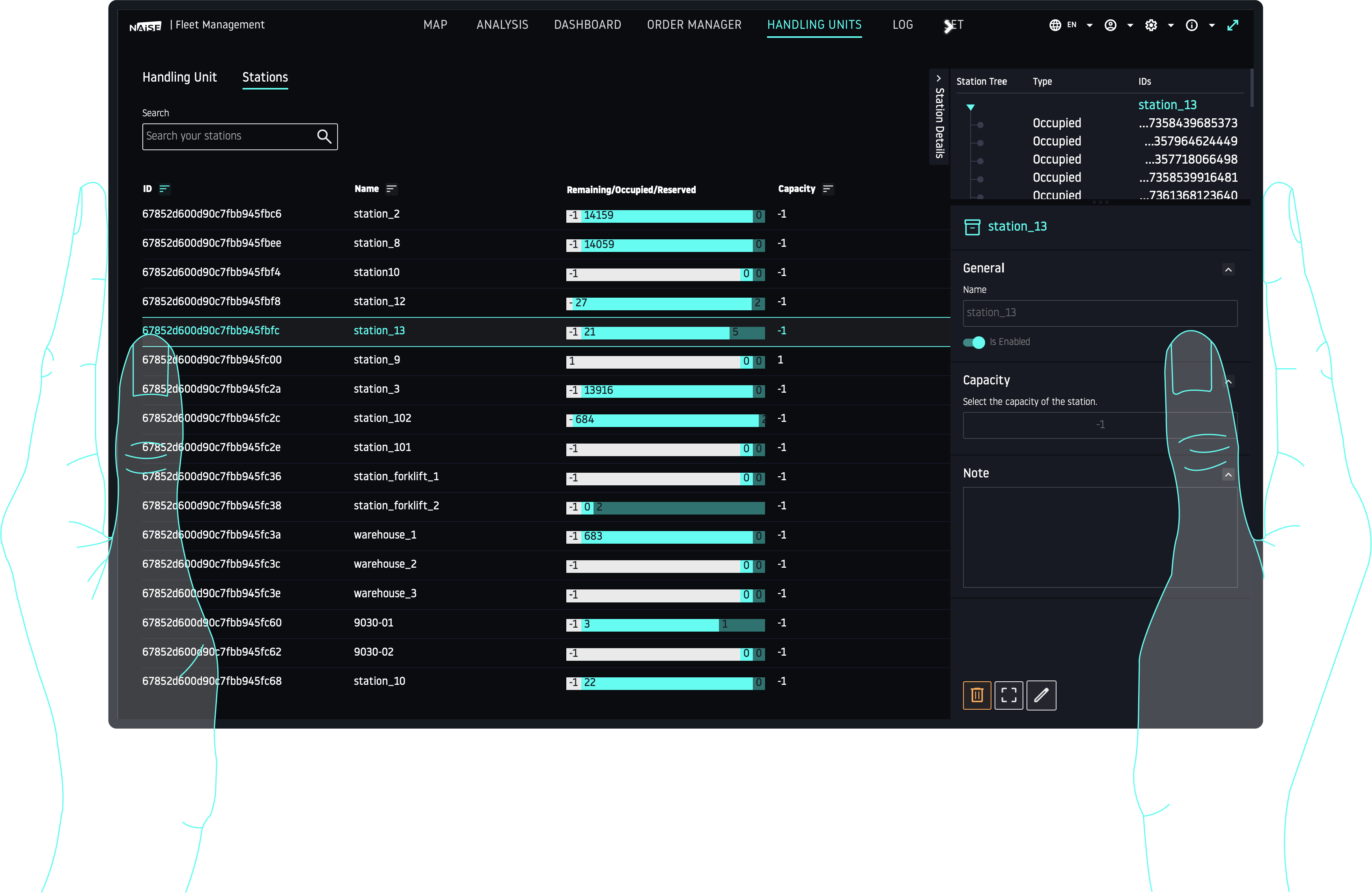
Task: Collapse the General section
Action: click(x=1228, y=270)
